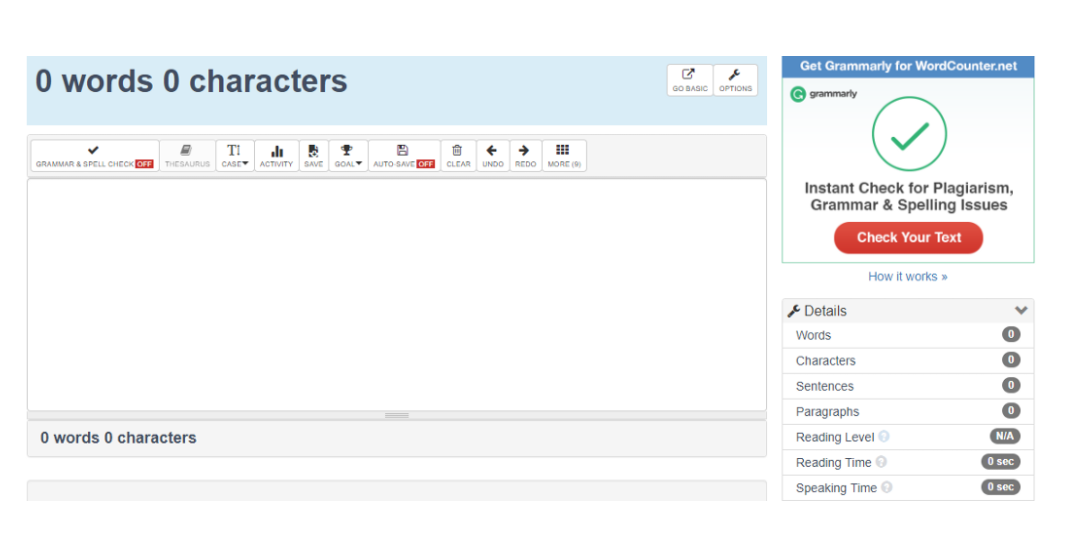1073x541 pixels.
Task: Click the Speaking Time help icon
Action: (x=886, y=488)
